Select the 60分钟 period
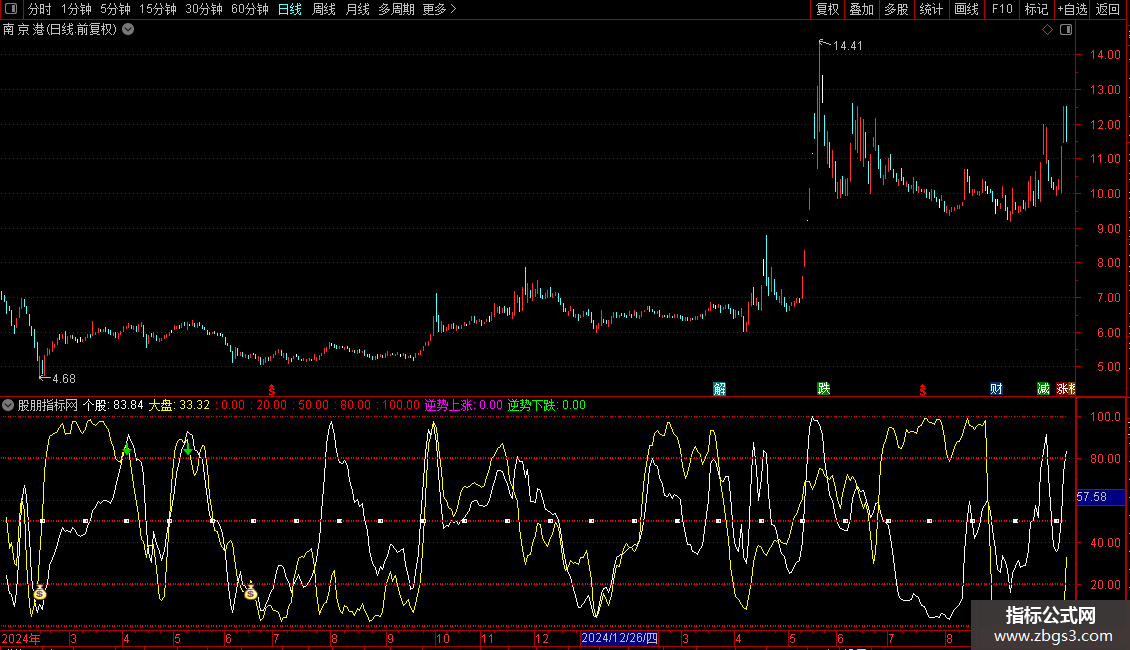The image size is (1130, 650). point(249,9)
